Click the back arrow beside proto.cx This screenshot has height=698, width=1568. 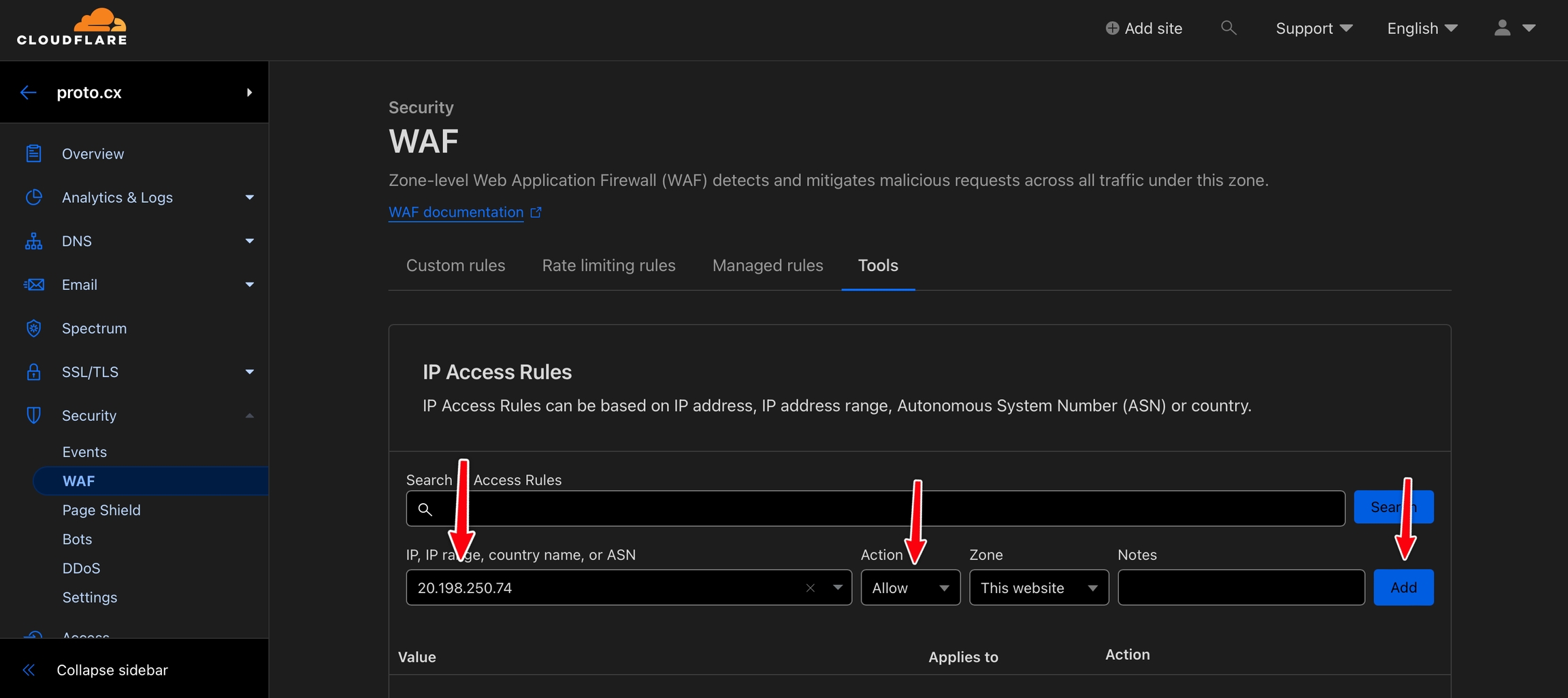coord(28,93)
